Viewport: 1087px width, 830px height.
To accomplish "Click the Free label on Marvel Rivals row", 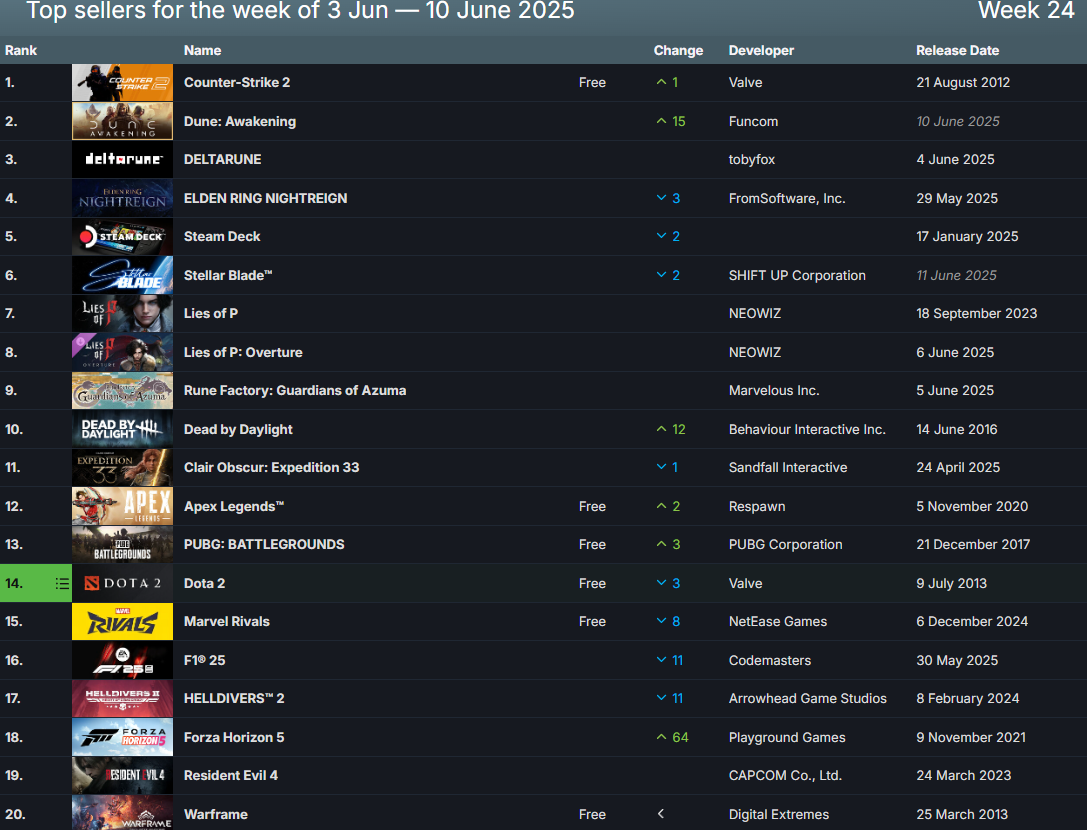I will click(593, 621).
